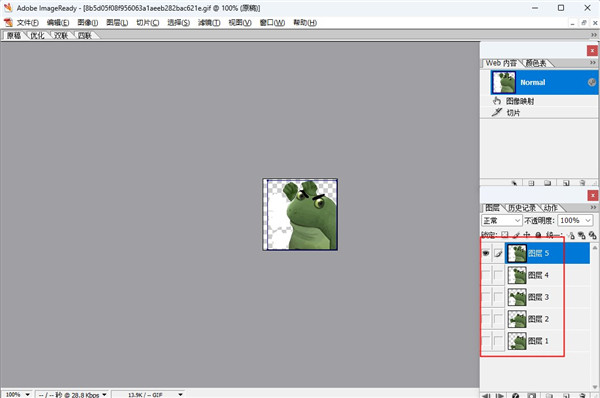Open the Web content panel flyout menu
The image size is (600, 398).
click(x=593, y=63)
